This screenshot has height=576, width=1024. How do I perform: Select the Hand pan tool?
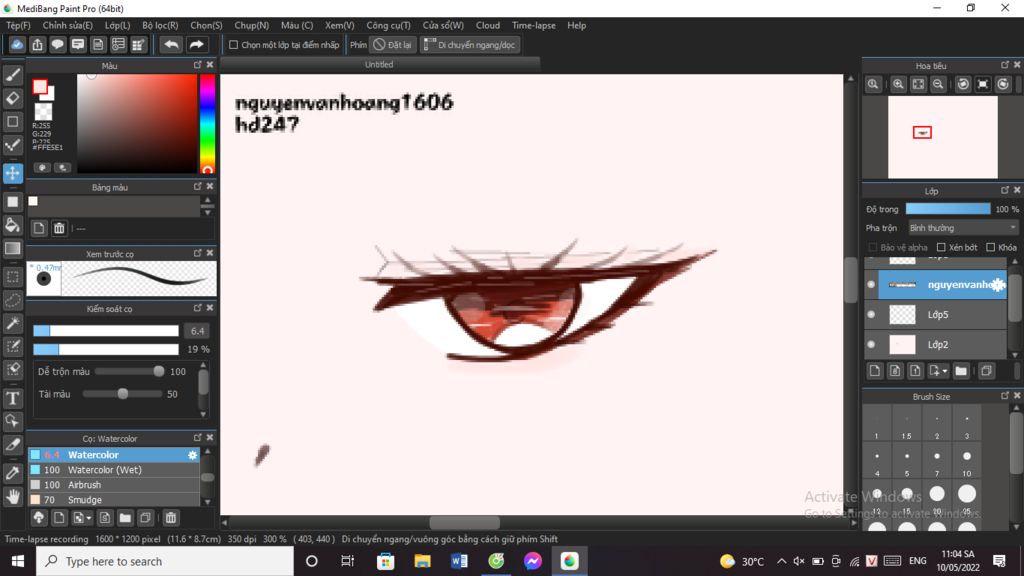12,497
